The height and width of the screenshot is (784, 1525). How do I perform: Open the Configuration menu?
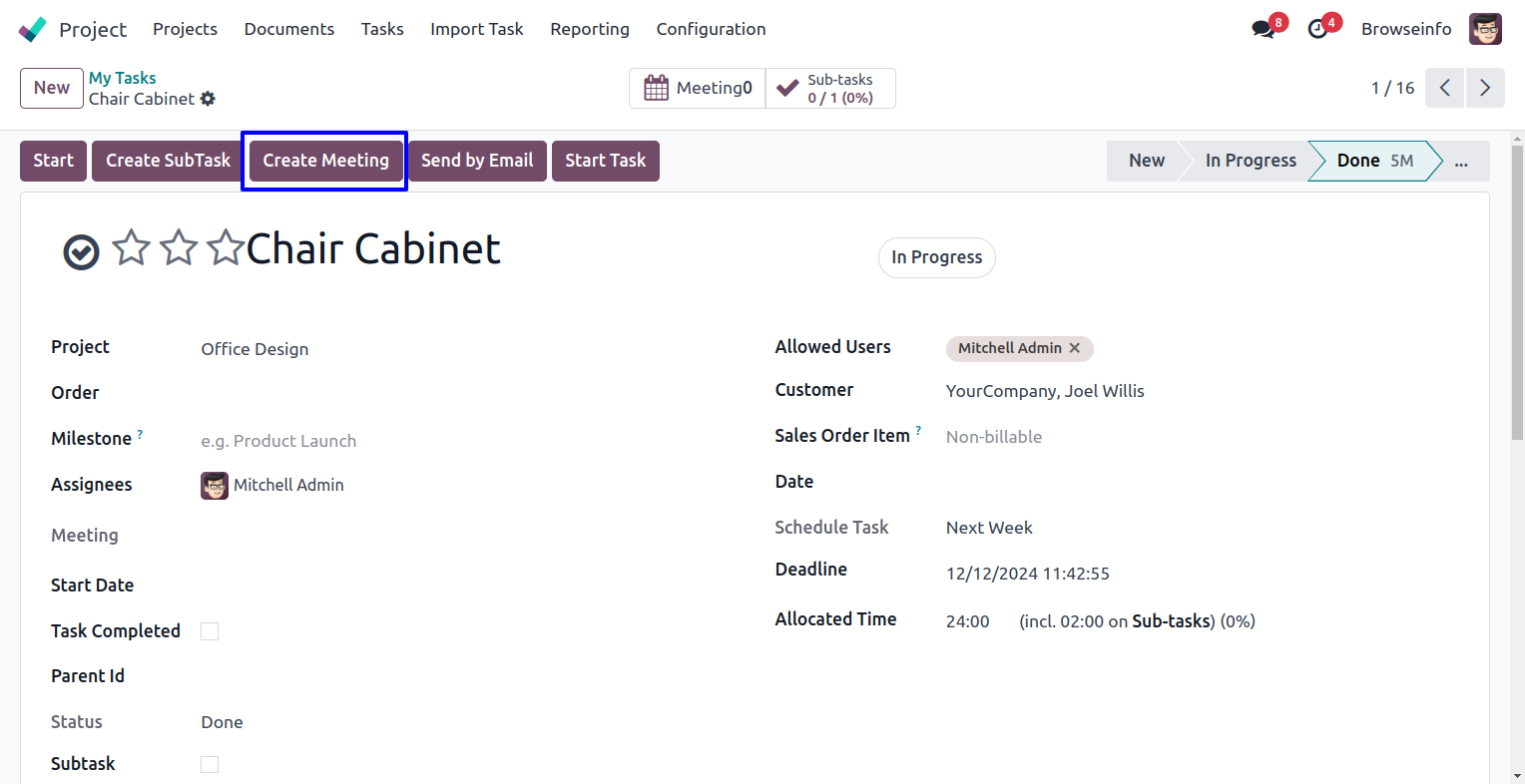pyautogui.click(x=711, y=29)
